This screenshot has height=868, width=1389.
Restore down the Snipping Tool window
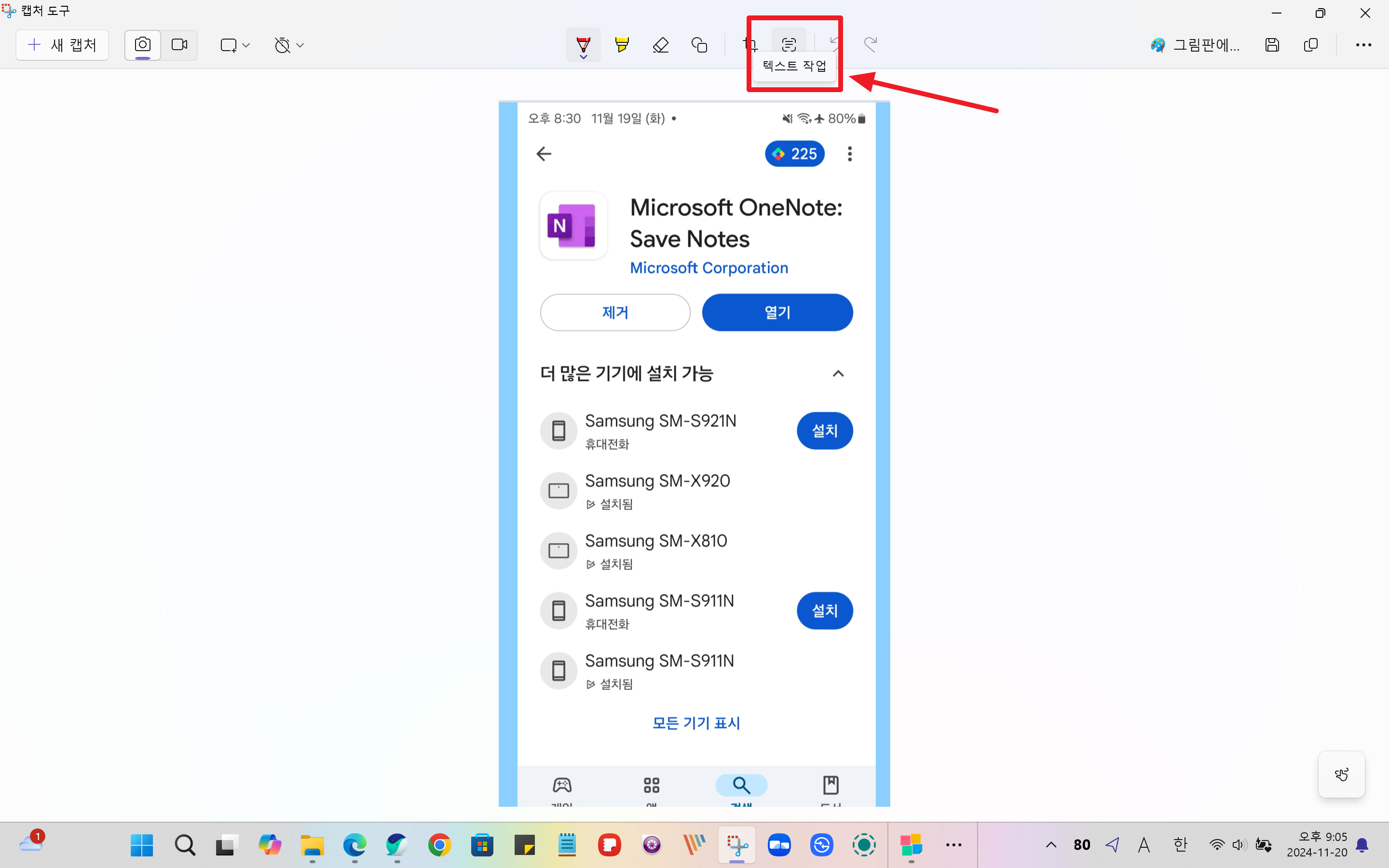(x=1320, y=13)
